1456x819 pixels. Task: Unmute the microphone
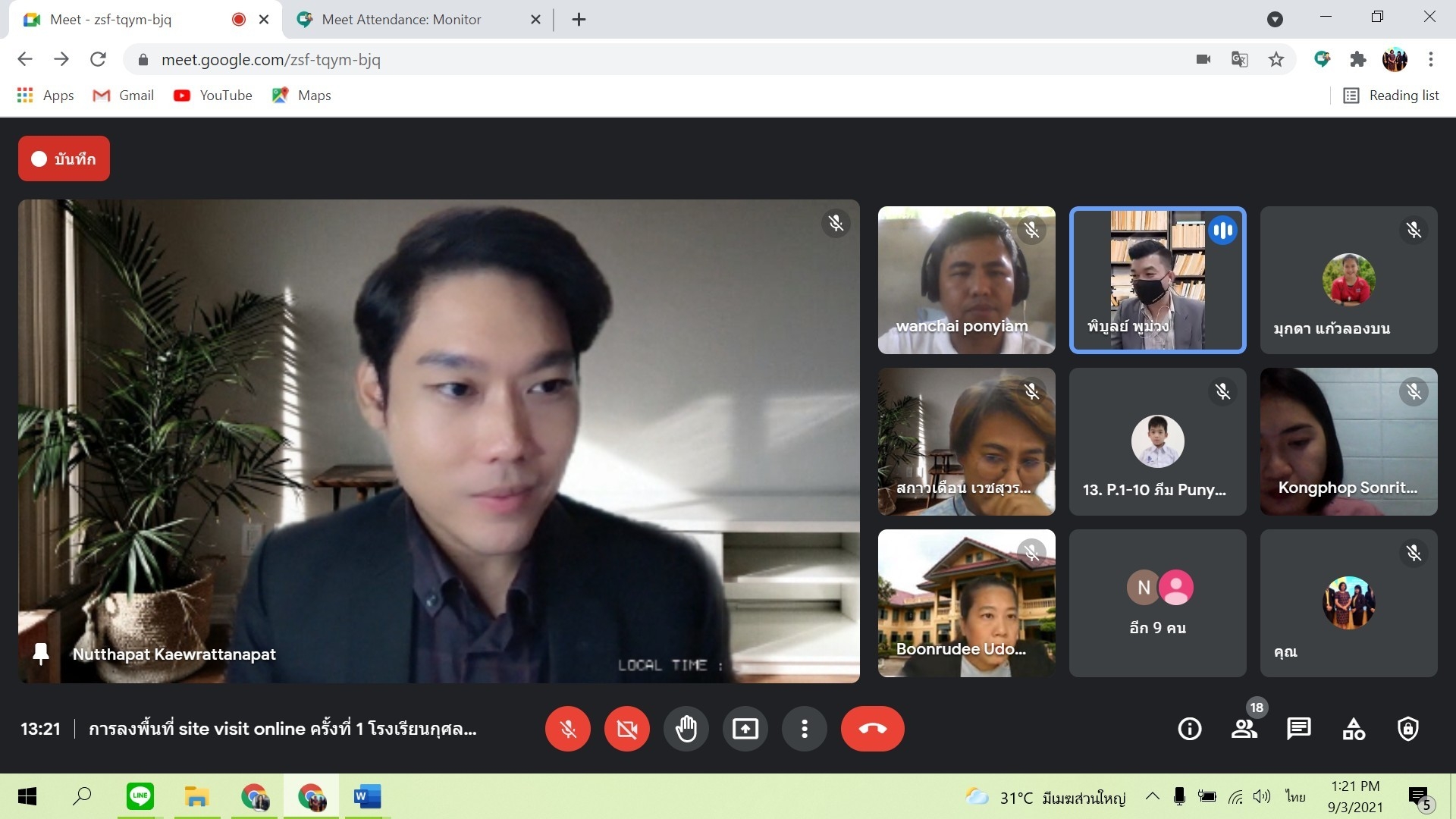[567, 729]
